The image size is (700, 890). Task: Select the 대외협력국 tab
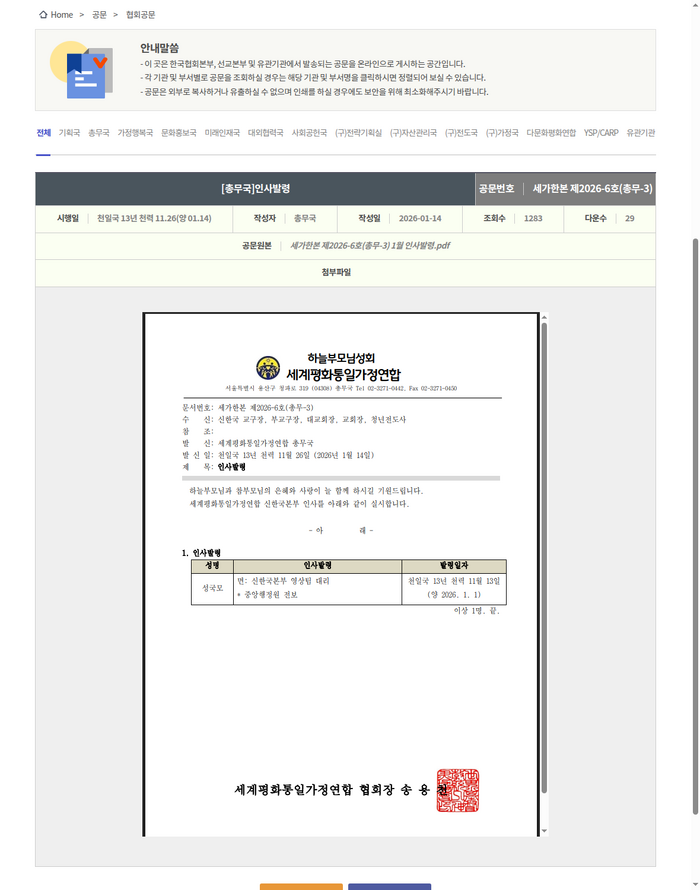(266, 133)
